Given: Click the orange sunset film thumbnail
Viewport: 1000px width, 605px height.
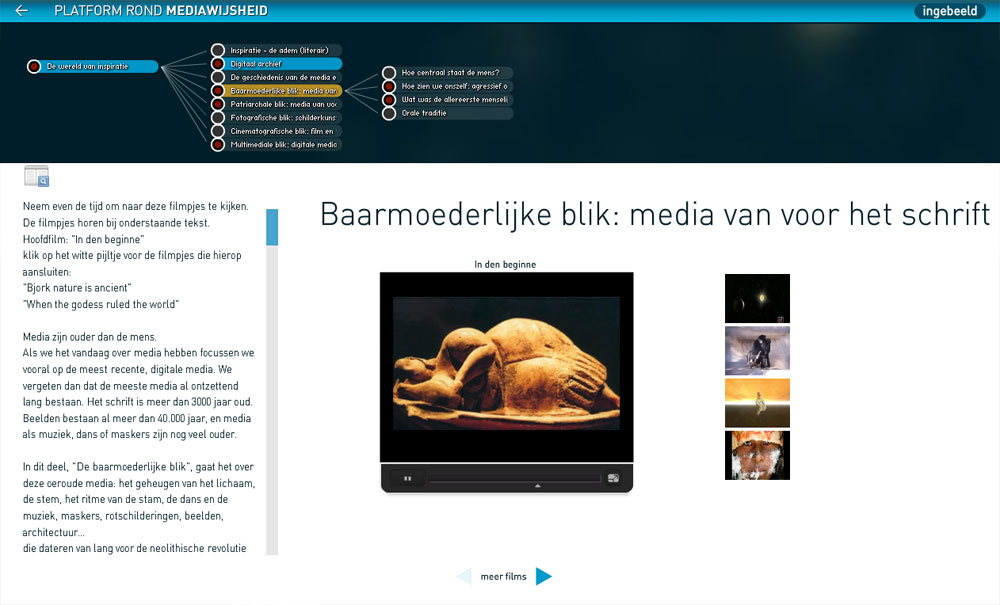Looking at the screenshot, I should (757, 403).
